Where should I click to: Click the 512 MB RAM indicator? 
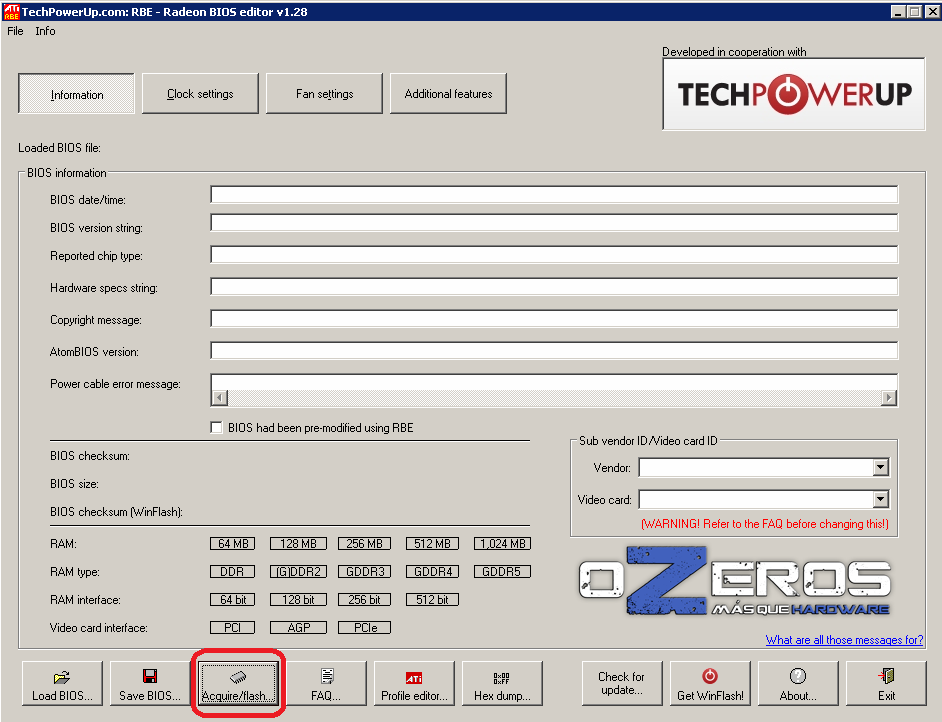click(432, 544)
